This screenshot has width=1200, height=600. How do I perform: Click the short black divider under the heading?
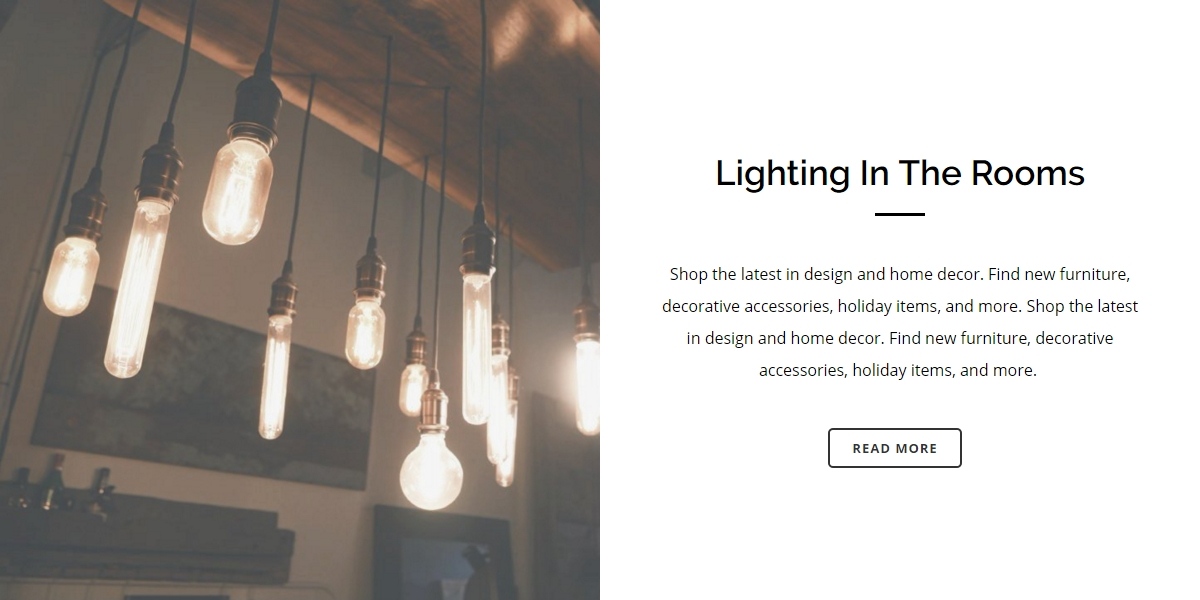point(899,214)
